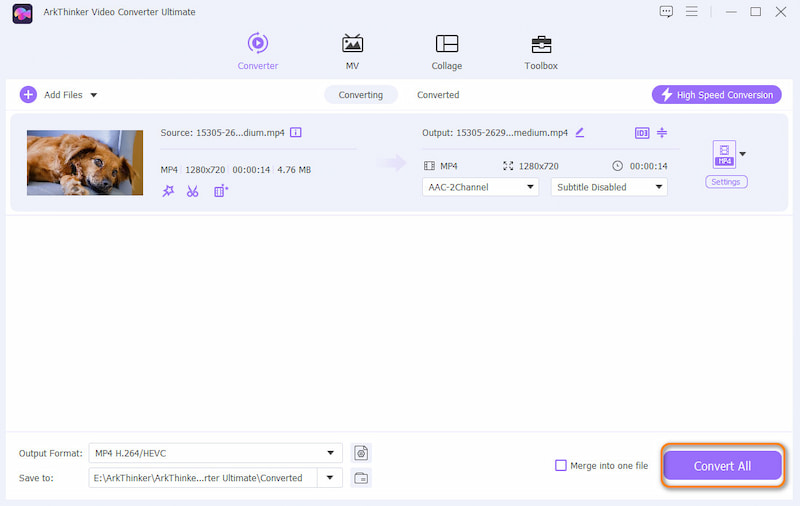Open the hamburger menu in title bar
This screenshot has height=506, width=800.
[691, 11]
